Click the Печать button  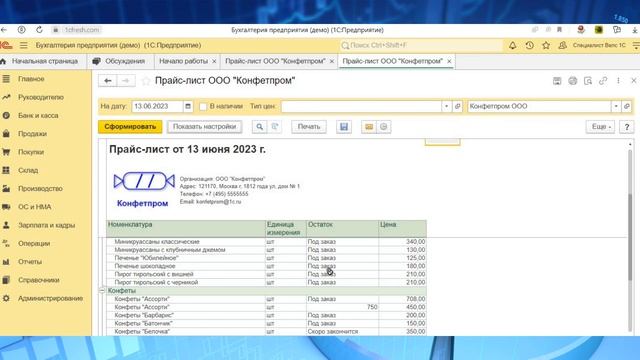[x=309, y=127]
